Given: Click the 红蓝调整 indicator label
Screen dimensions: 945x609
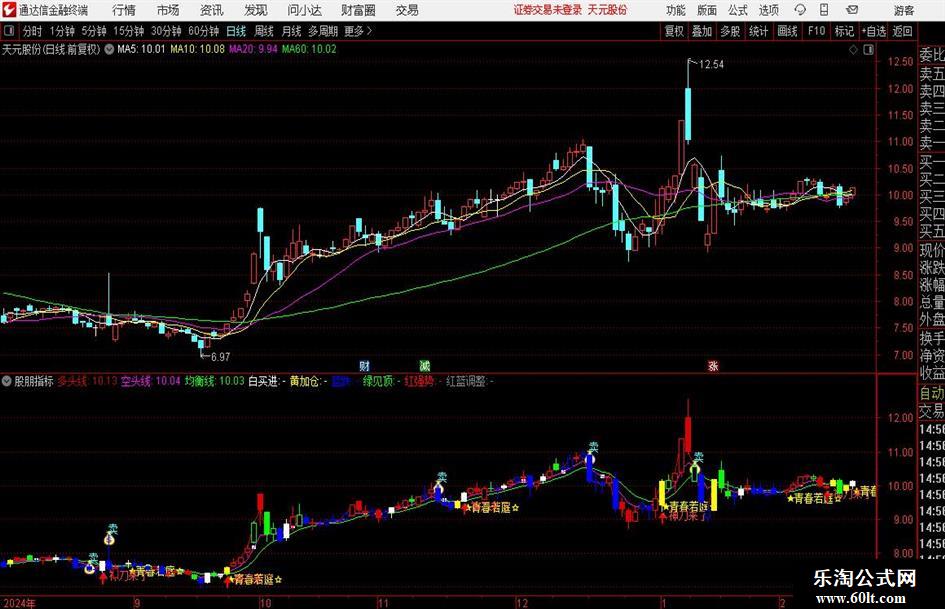Looking at the screenshot, I should pos(469,381).
